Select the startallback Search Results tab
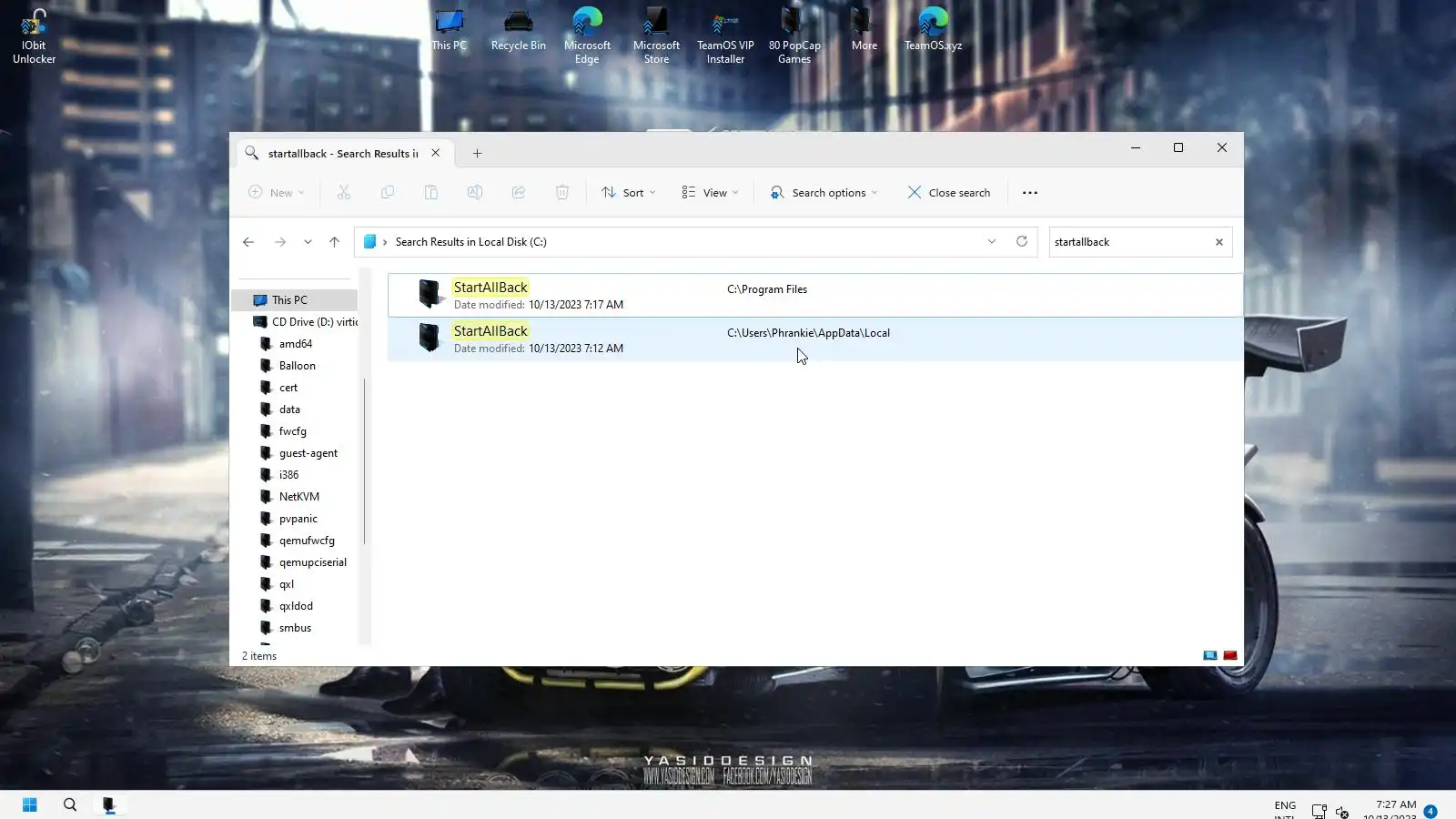 tap(343, 154)
